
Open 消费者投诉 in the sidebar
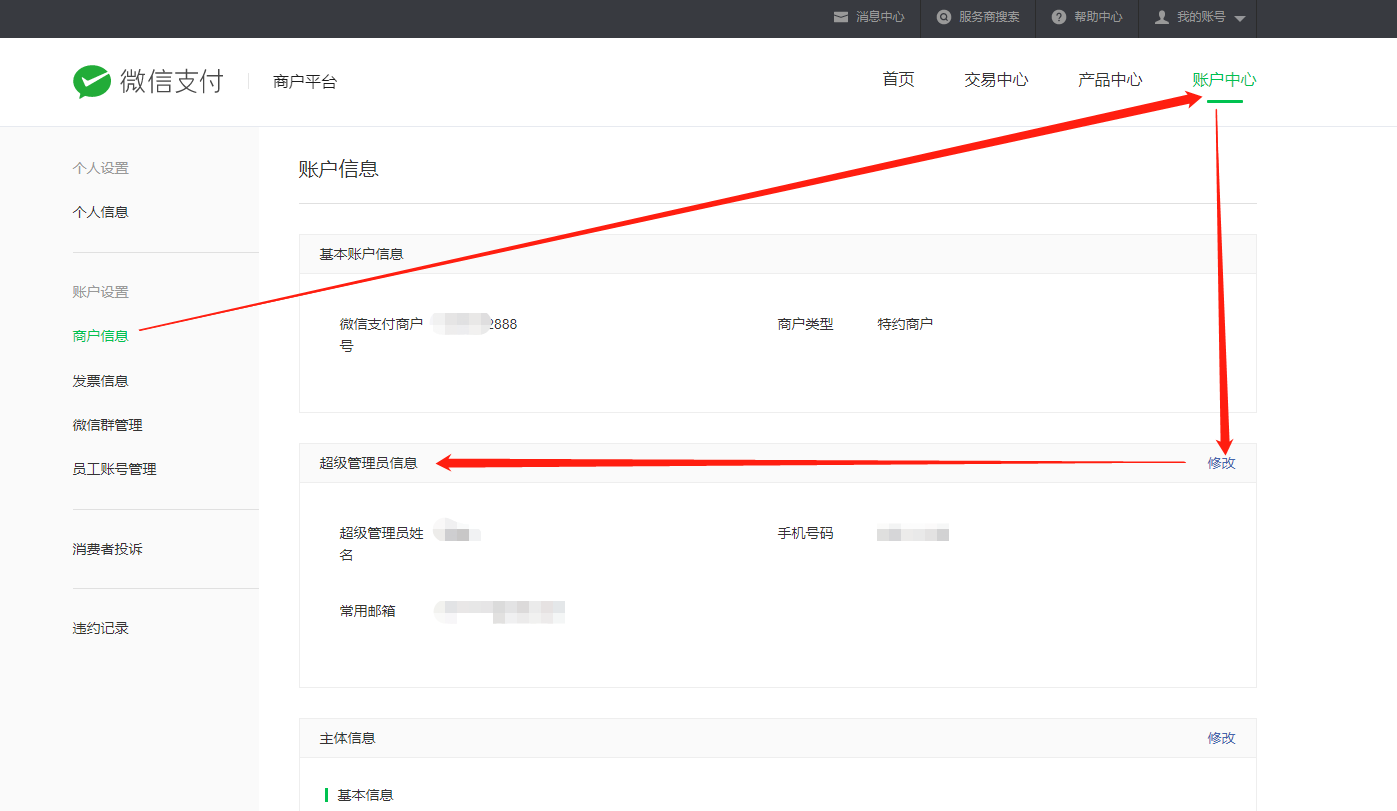pos(108,549)
